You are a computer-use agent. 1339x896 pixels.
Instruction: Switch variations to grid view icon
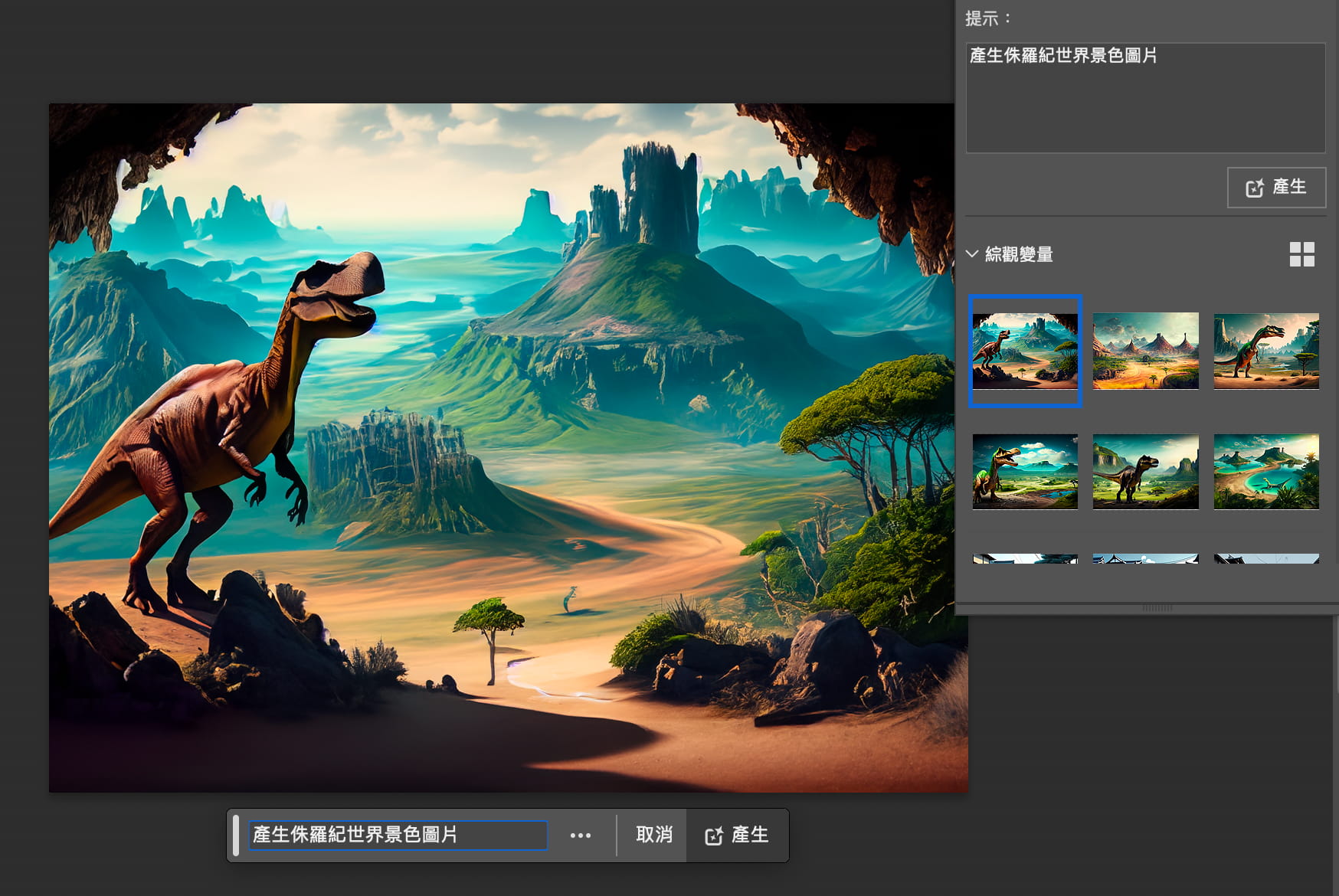pos(1301,254)
